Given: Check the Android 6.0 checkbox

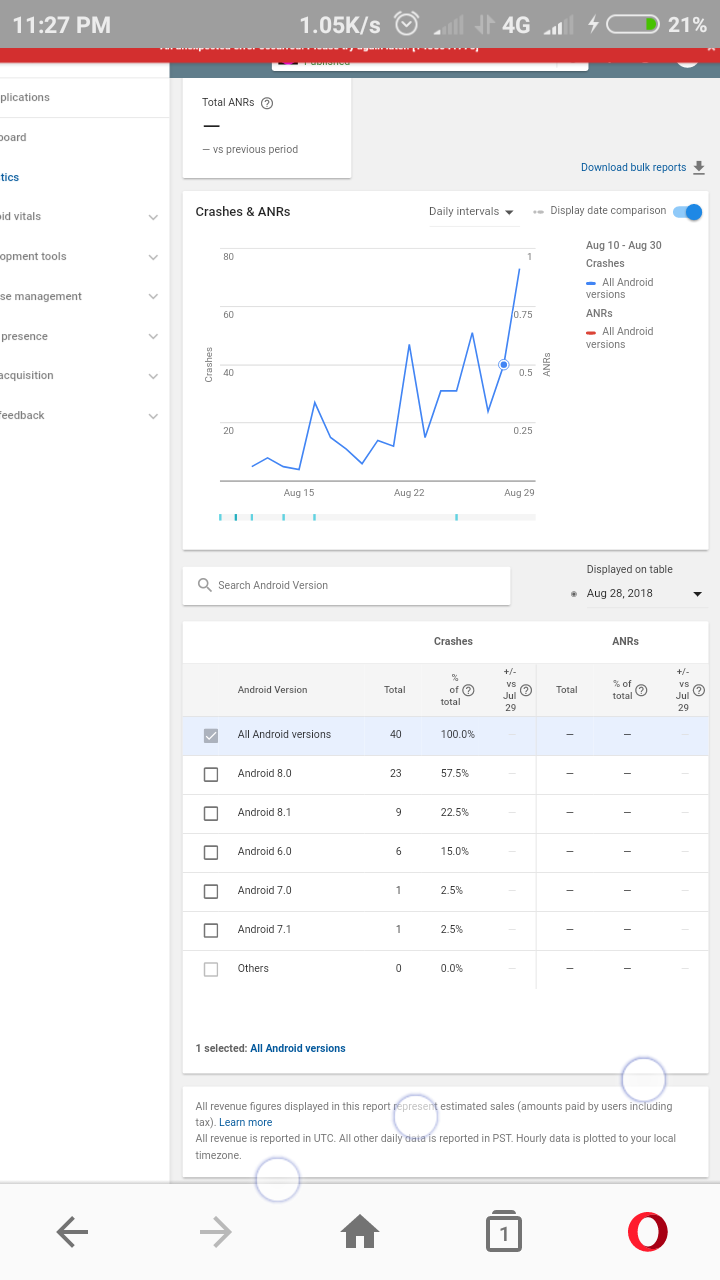Looking at the screenshot, I should 211,852.
